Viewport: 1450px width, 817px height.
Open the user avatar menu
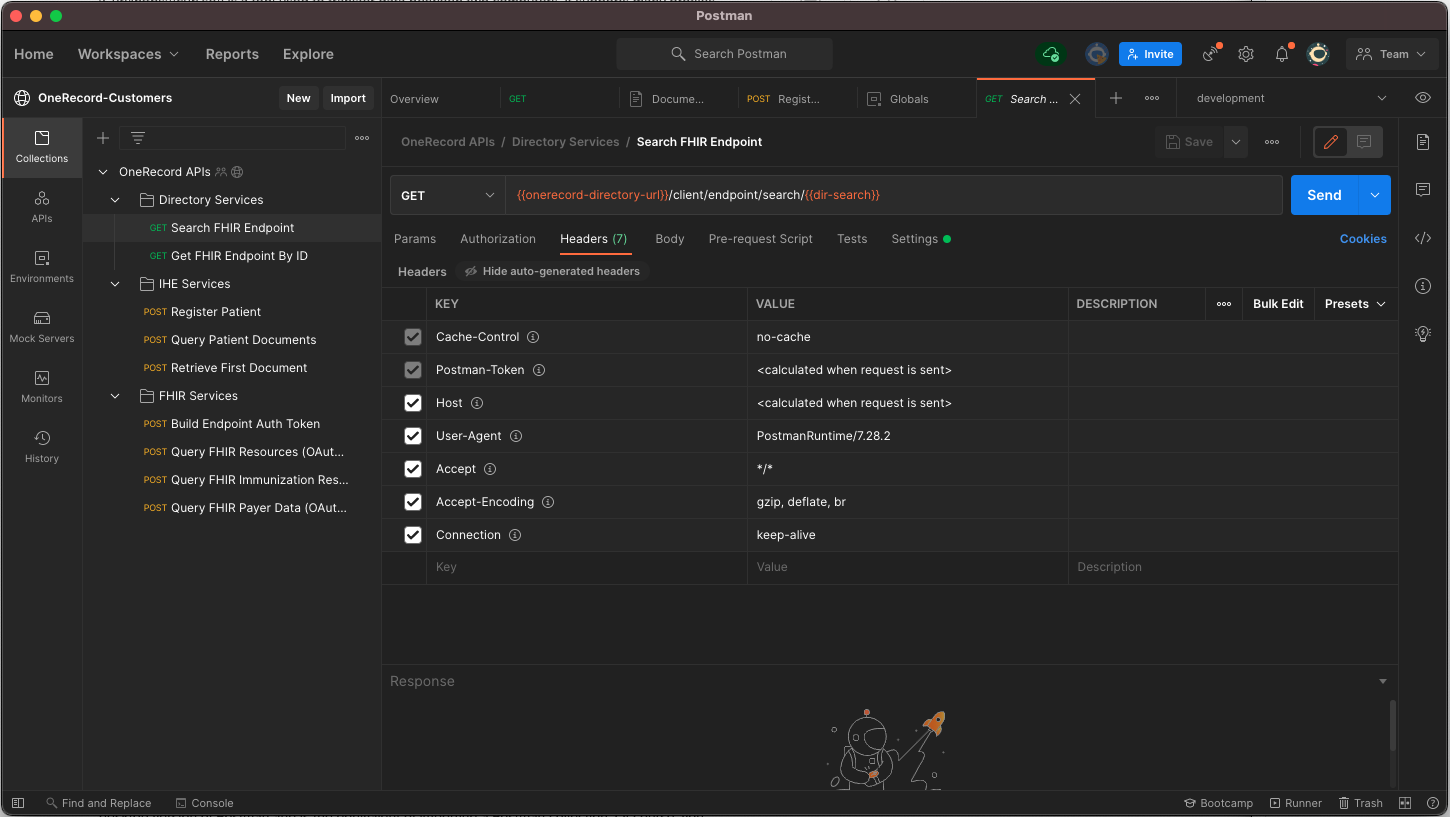[x=1318, y=54]
